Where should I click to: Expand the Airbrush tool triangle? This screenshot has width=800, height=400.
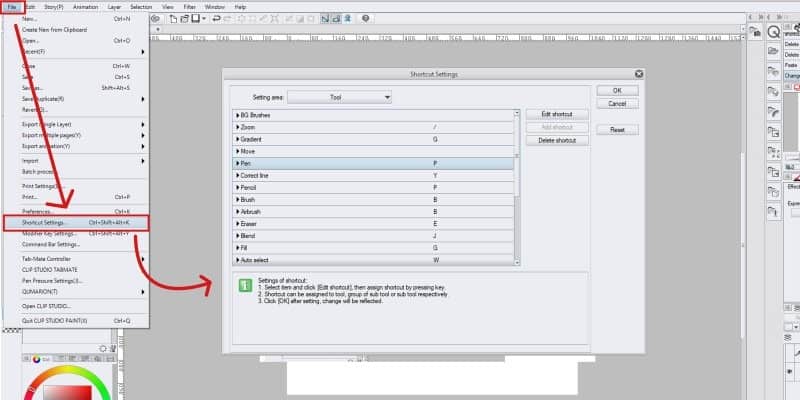(238, 212)
